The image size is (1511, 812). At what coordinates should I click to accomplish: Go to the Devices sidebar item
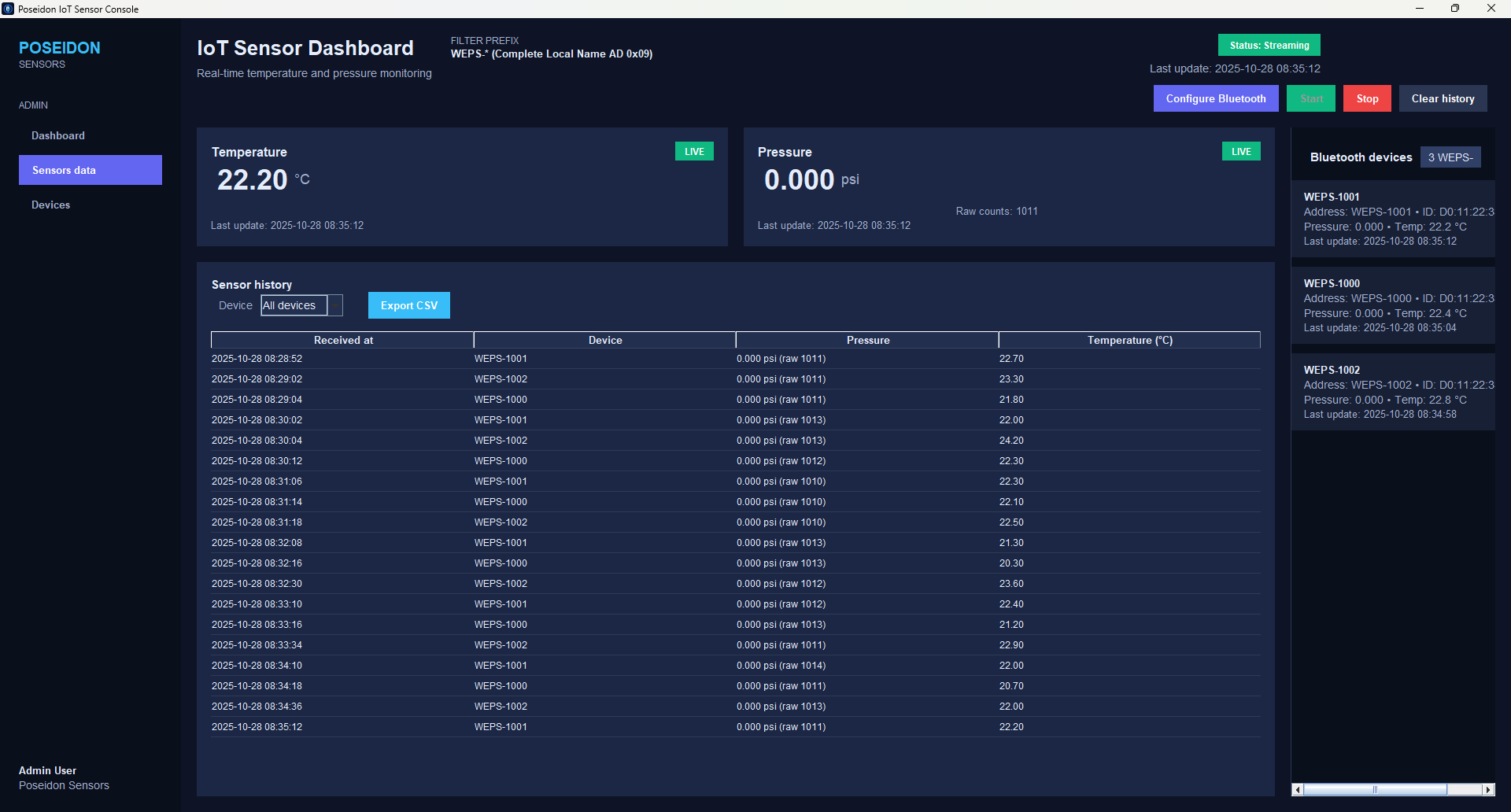pyautogui.click(x=51, y=205)
